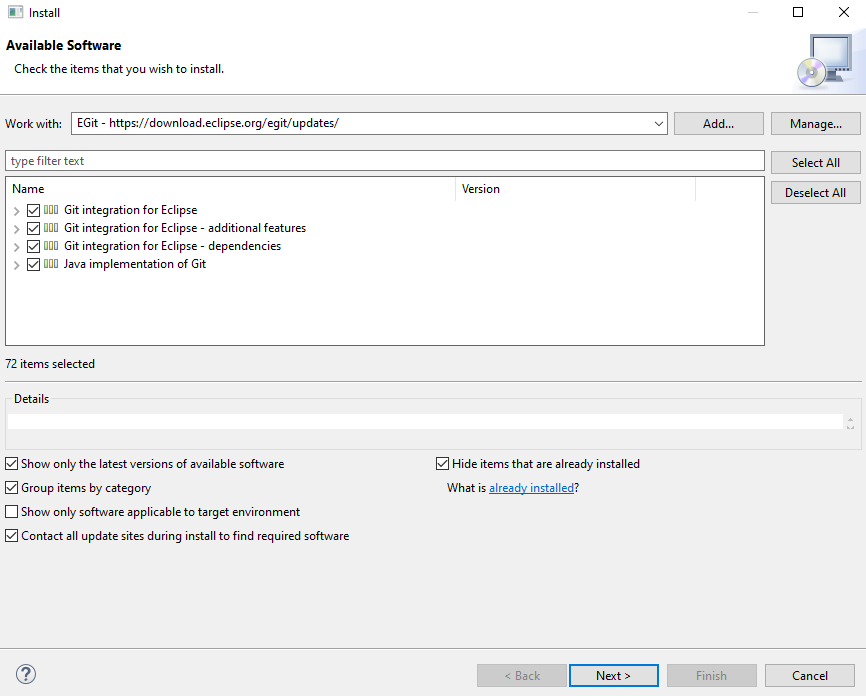Maximize the Install window
The height and width of the screenshot is (696, 866).
(798, 12)
